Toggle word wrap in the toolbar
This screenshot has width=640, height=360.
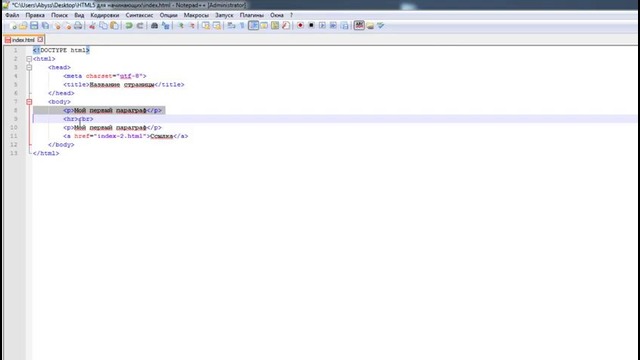[231, 26]
